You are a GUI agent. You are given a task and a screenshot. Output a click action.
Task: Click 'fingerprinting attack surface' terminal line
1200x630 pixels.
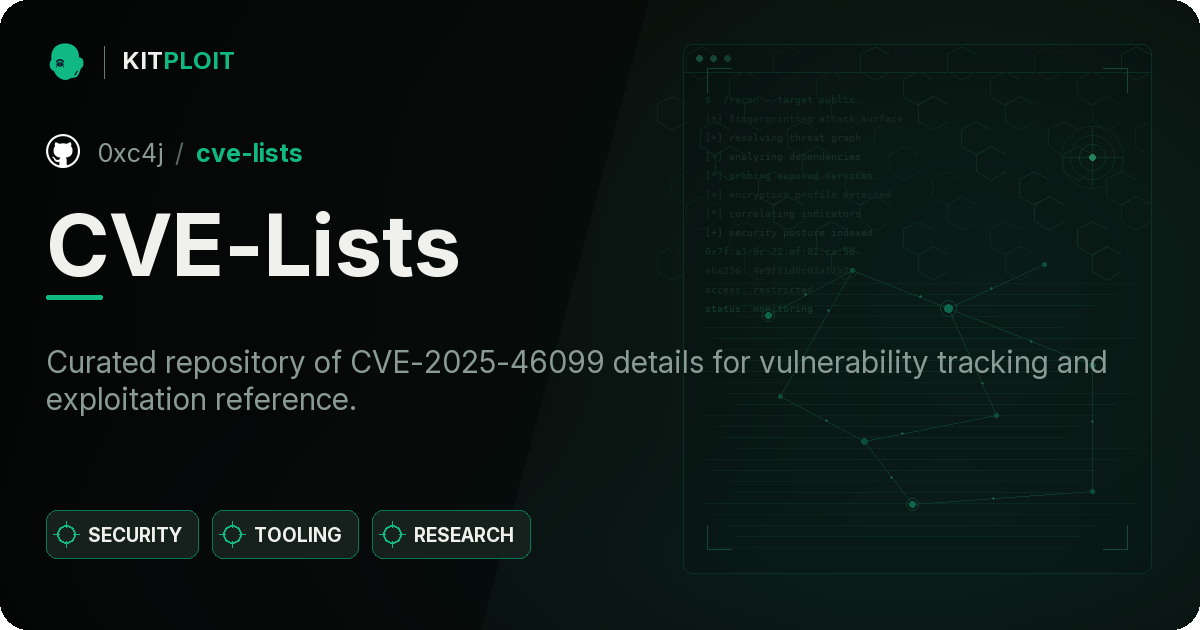tap(803, 119)
